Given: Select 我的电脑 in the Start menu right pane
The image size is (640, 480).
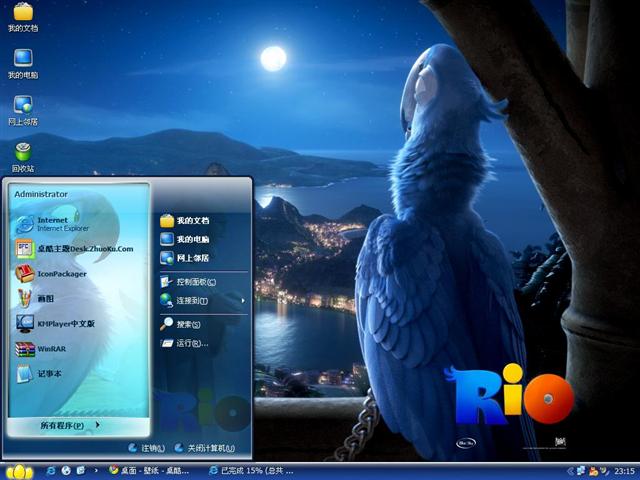Looking at the screenshot, I should click(185, 239).
